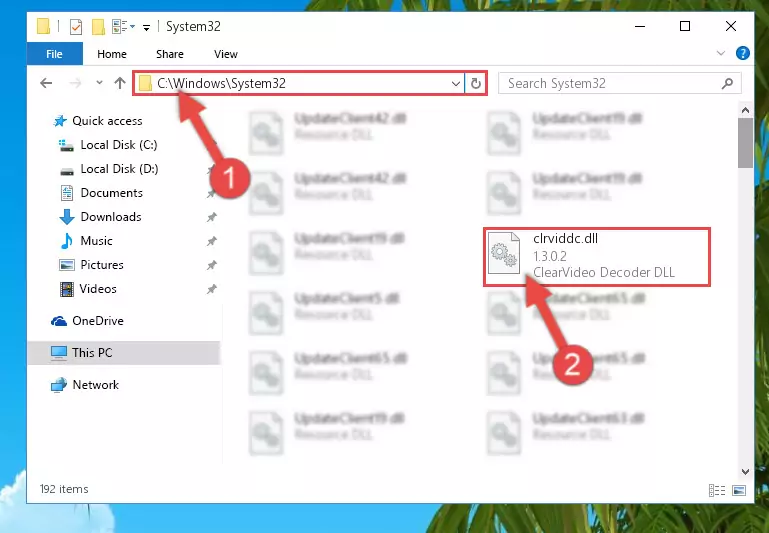Open Local Disk (C:) in sidebar
This screenshot has width=769, height=533.
119,145
